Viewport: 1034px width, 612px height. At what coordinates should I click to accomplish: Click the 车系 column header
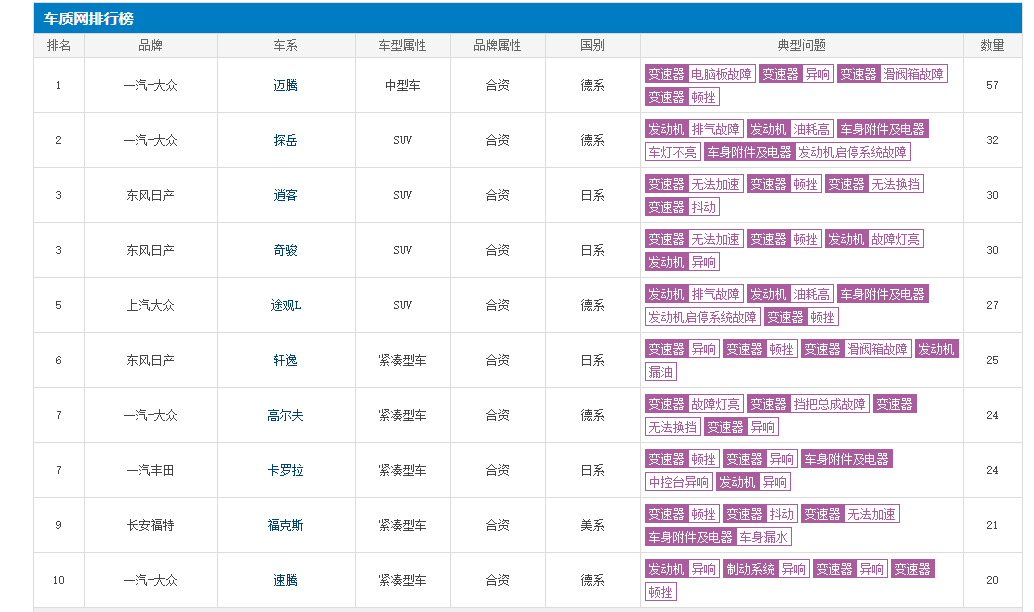(285, 46)
